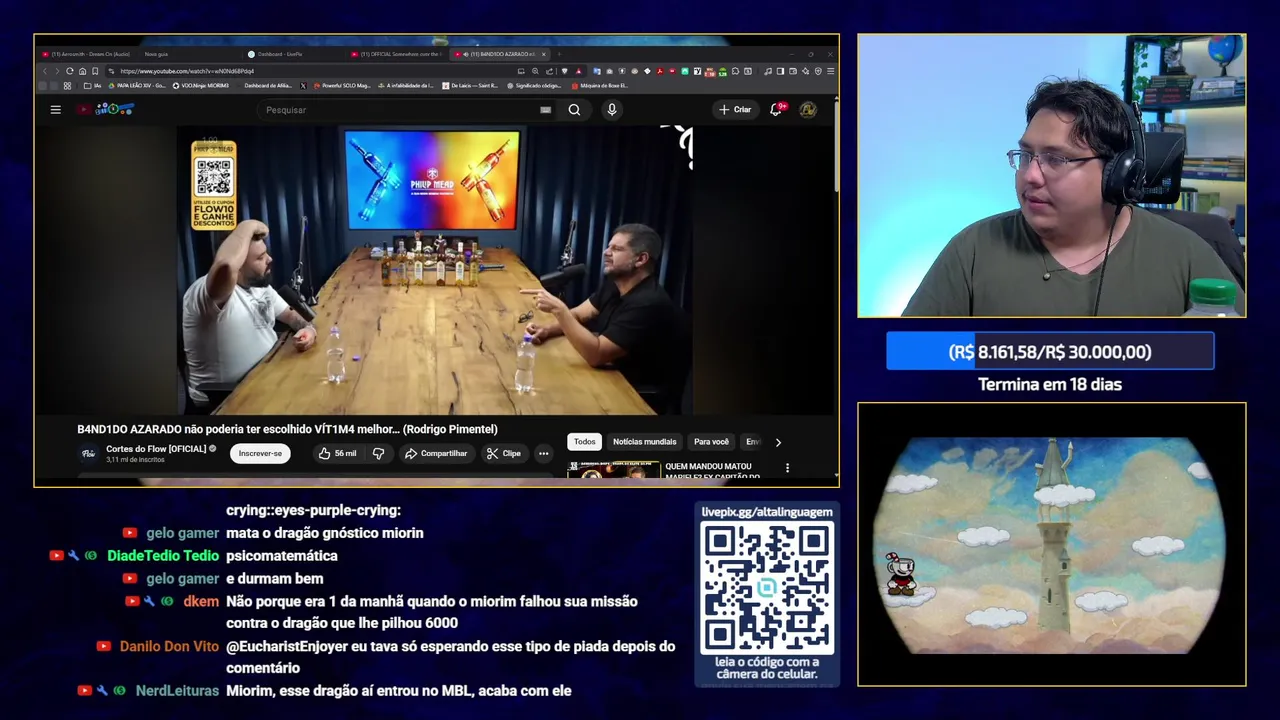
Task: Open PAPA LEÃO XIV bookmark
Action: pyautogui.click(x=136, y=86)
